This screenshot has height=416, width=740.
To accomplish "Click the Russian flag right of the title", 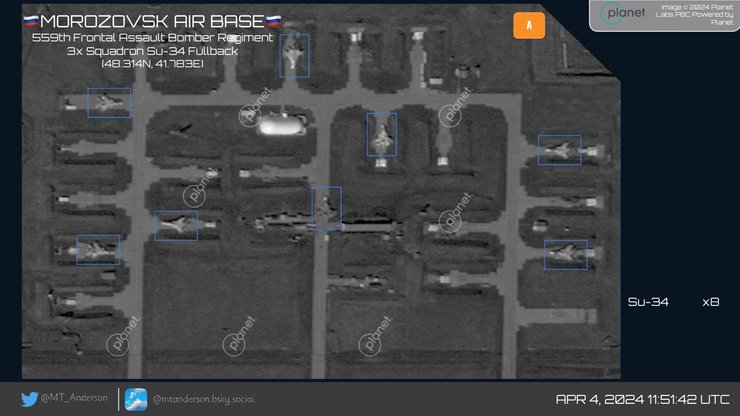I will coord(274,21).
